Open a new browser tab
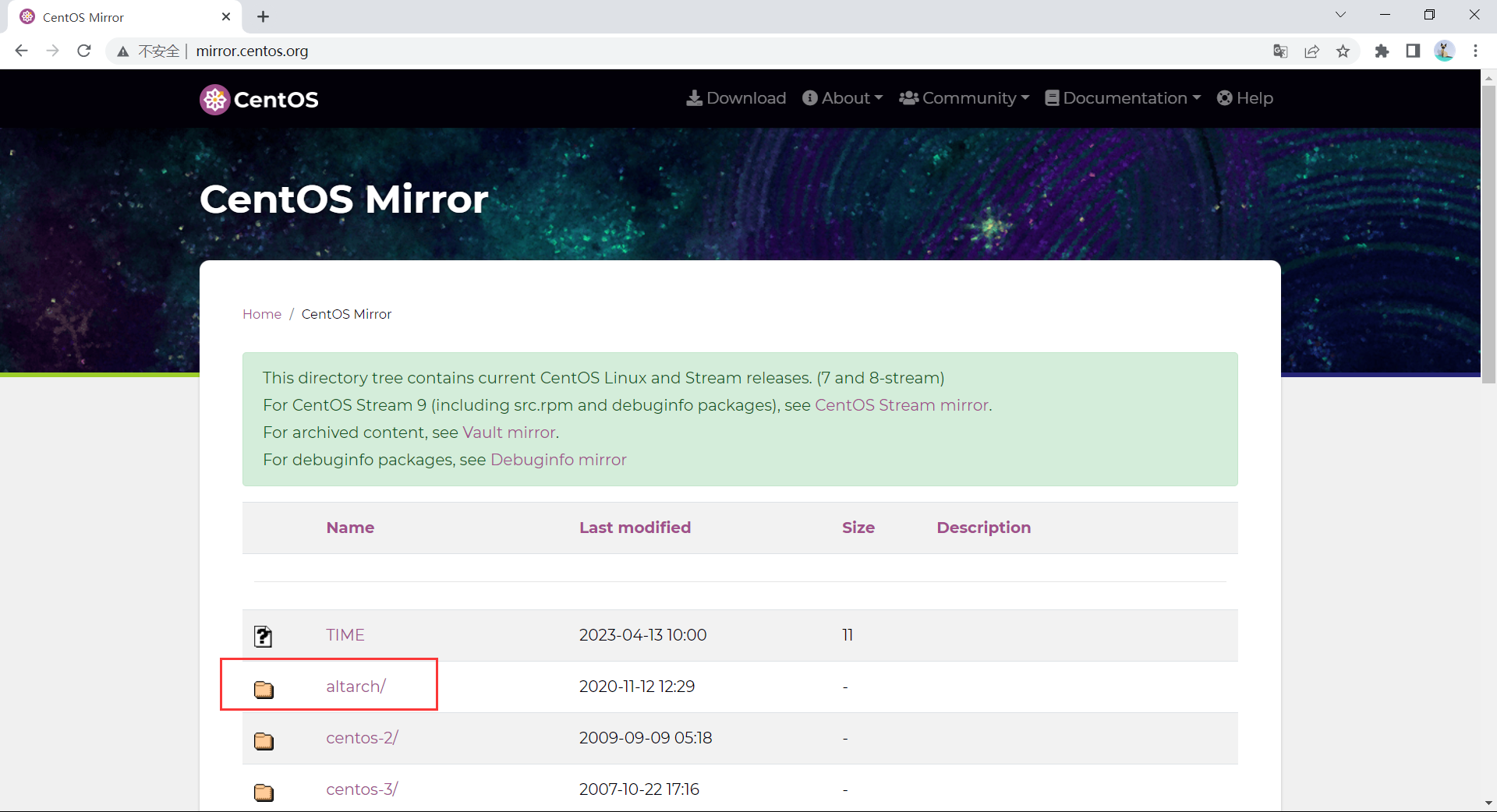 [263, 16]
